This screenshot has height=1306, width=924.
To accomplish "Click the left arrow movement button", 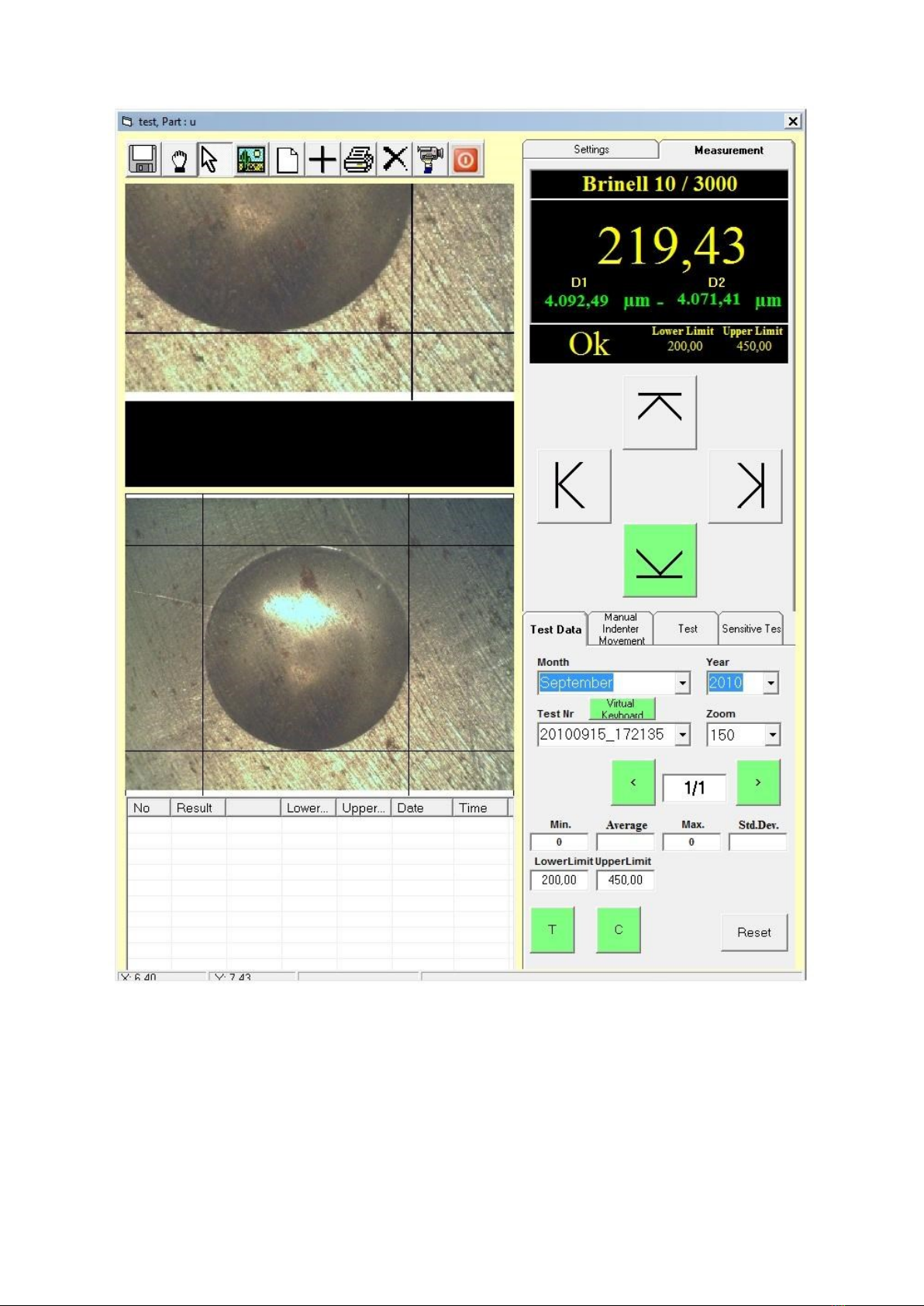I will 574,486.
